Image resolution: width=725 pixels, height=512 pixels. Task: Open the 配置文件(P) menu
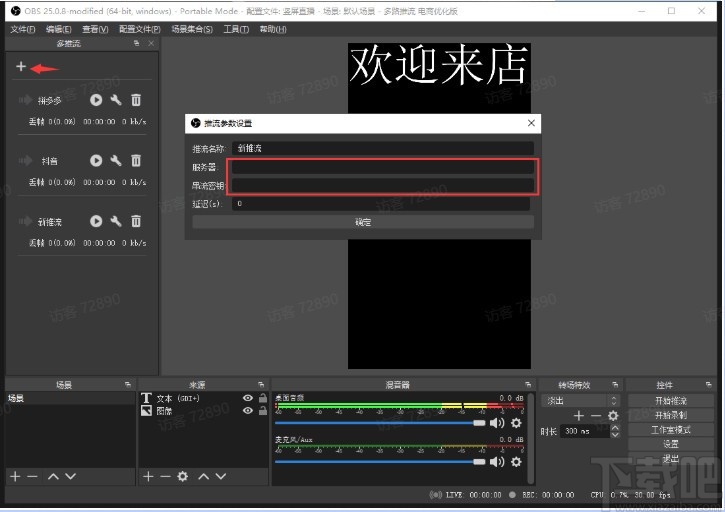tap(140, 29)
